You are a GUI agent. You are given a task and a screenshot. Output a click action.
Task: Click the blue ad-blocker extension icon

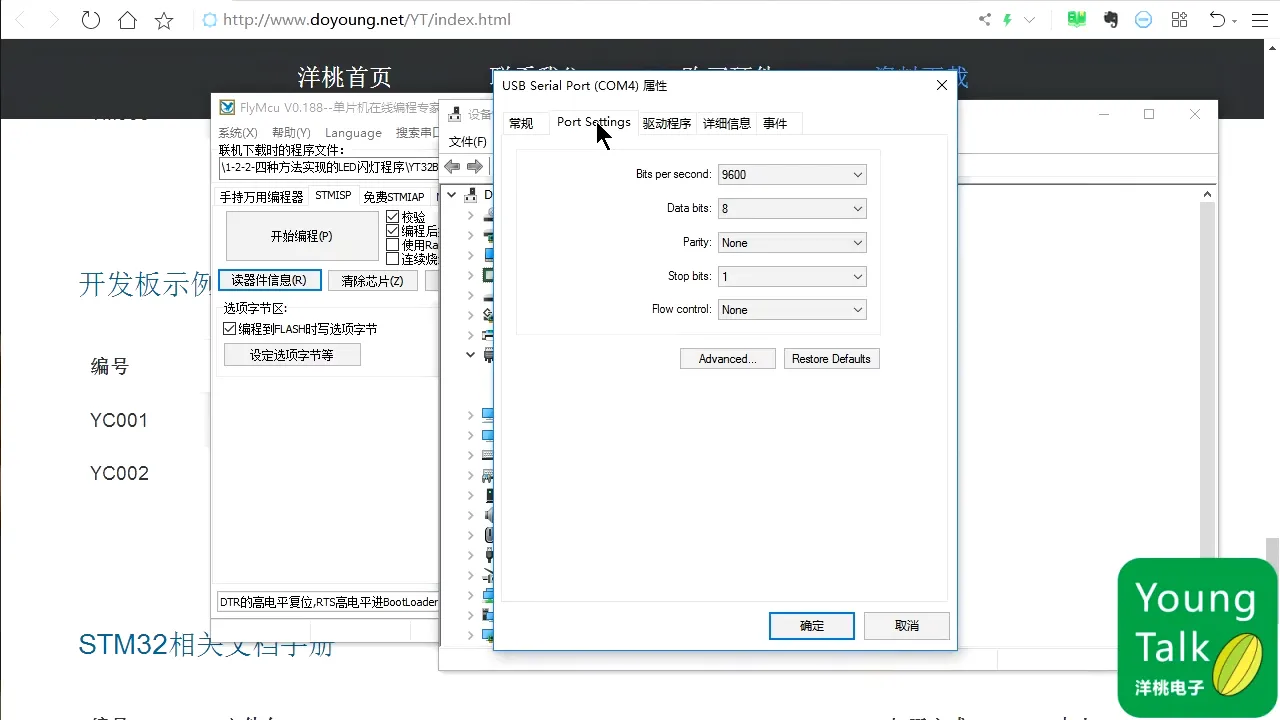click(x=1143, y=19)
